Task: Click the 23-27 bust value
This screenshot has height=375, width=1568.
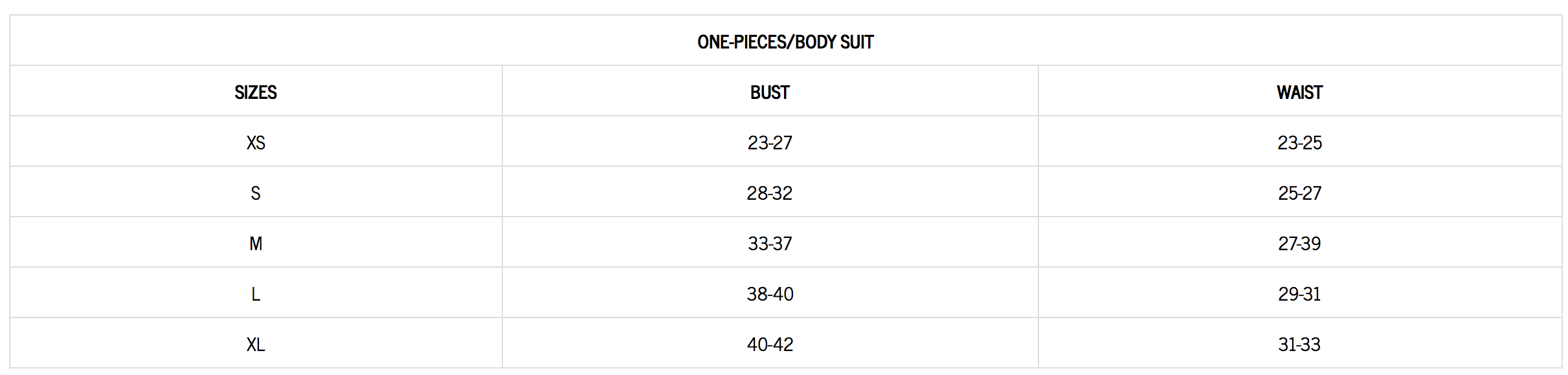Action: coord(770,143)
